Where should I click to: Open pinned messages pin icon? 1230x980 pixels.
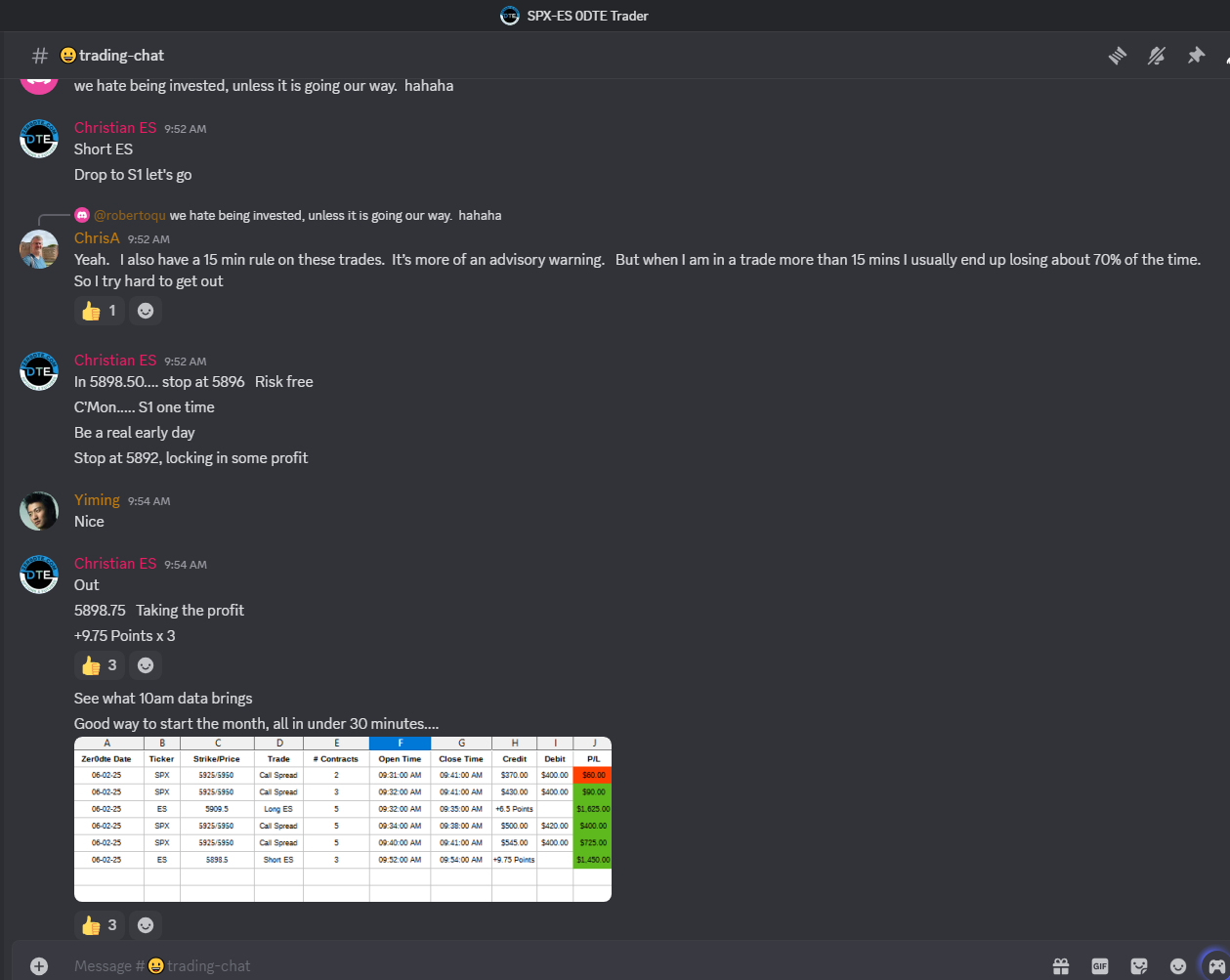(1196, 56)
